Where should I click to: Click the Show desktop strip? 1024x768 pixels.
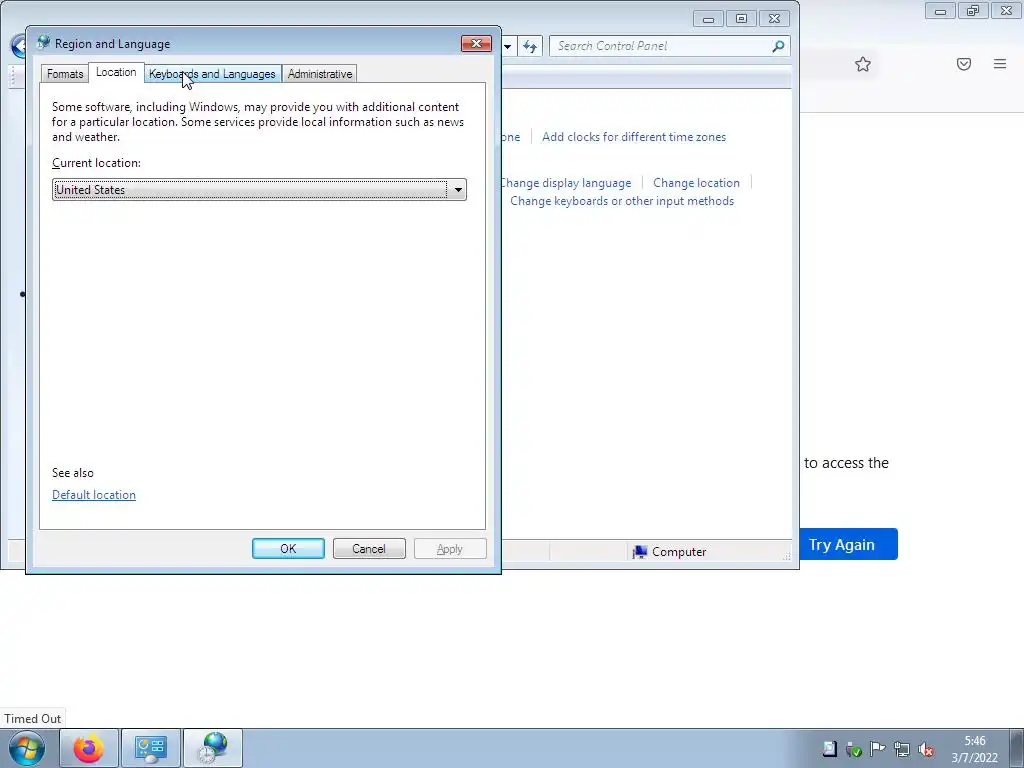pos(1017,748)
